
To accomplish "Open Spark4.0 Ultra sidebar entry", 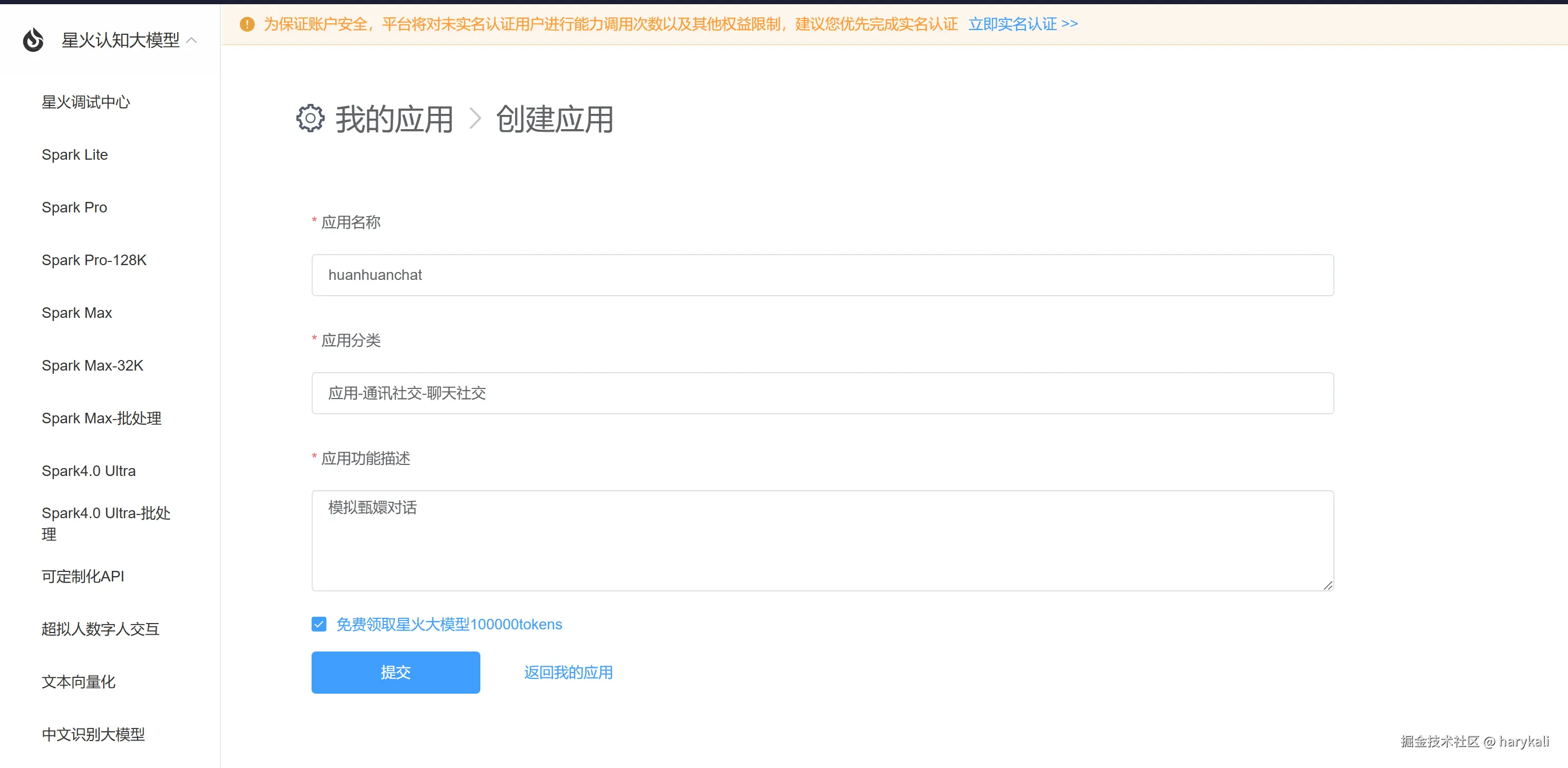I will click(x=89, y=471).
